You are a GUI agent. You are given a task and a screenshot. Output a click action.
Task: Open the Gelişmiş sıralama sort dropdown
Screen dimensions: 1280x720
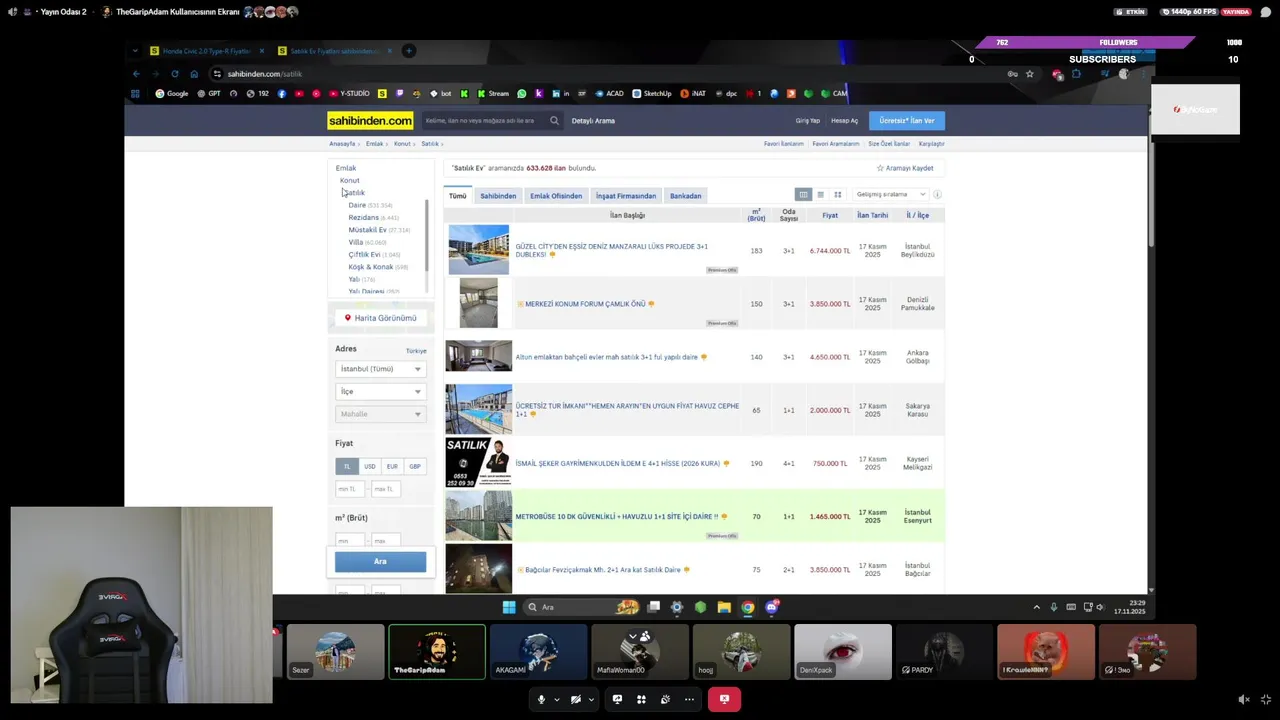pos(890,195)
